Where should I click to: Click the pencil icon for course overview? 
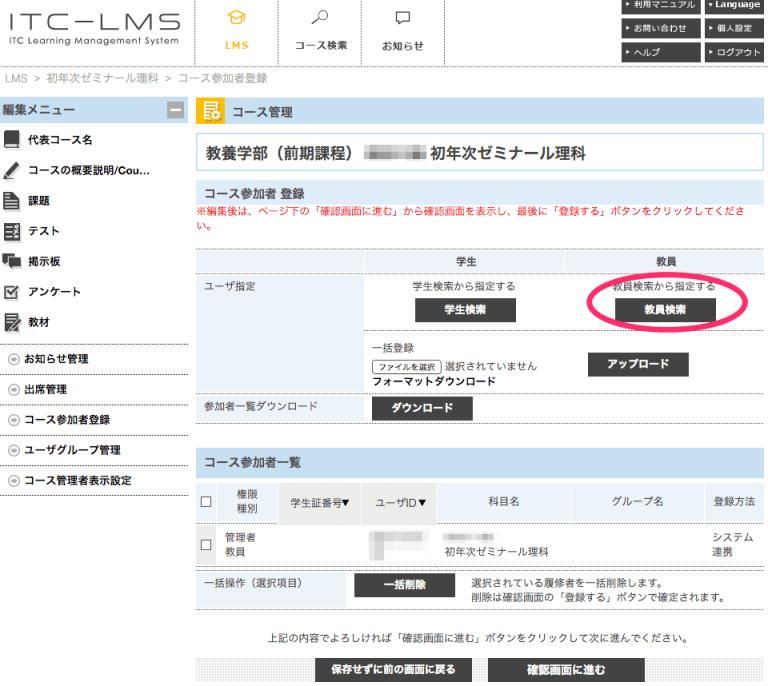12,170
